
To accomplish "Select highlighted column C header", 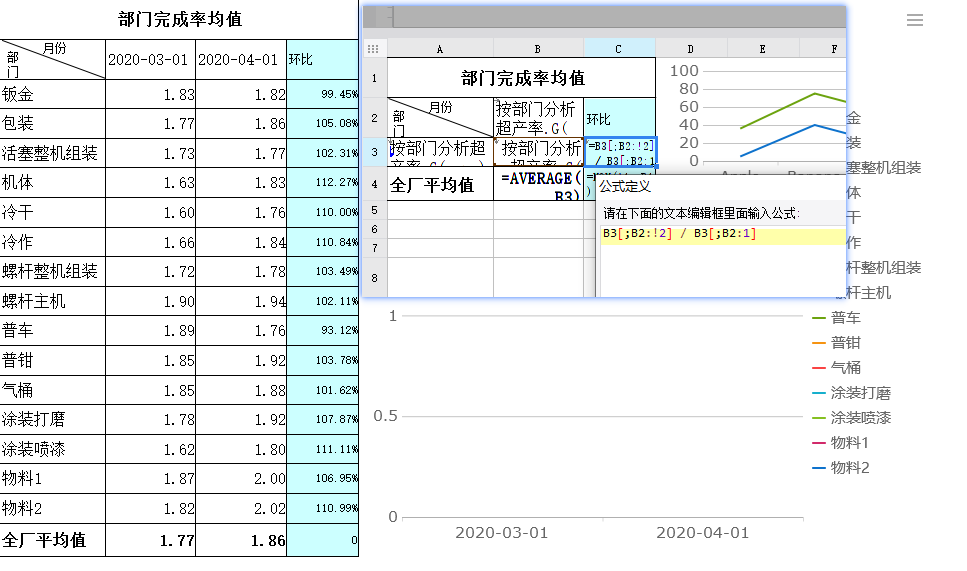I will [x=619, y=48].
